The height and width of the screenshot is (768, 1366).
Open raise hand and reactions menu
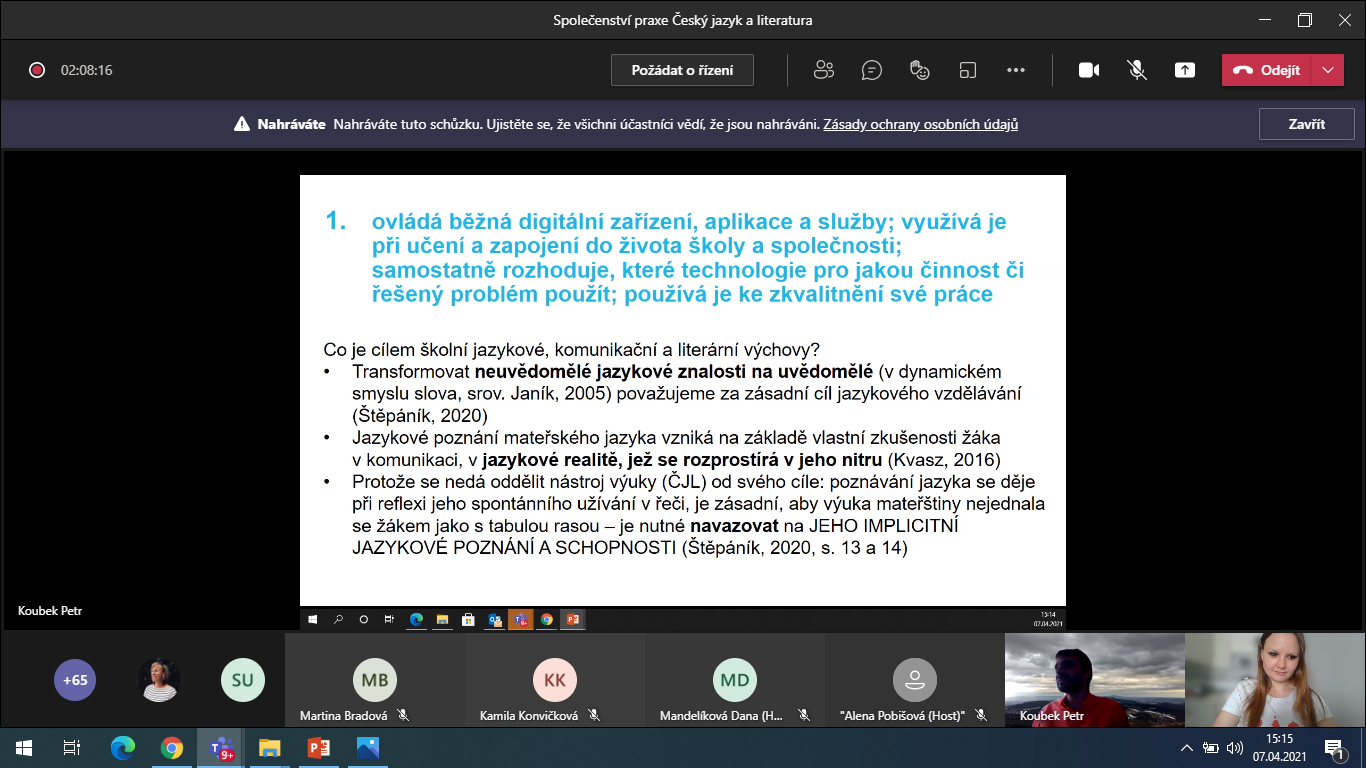920,70
